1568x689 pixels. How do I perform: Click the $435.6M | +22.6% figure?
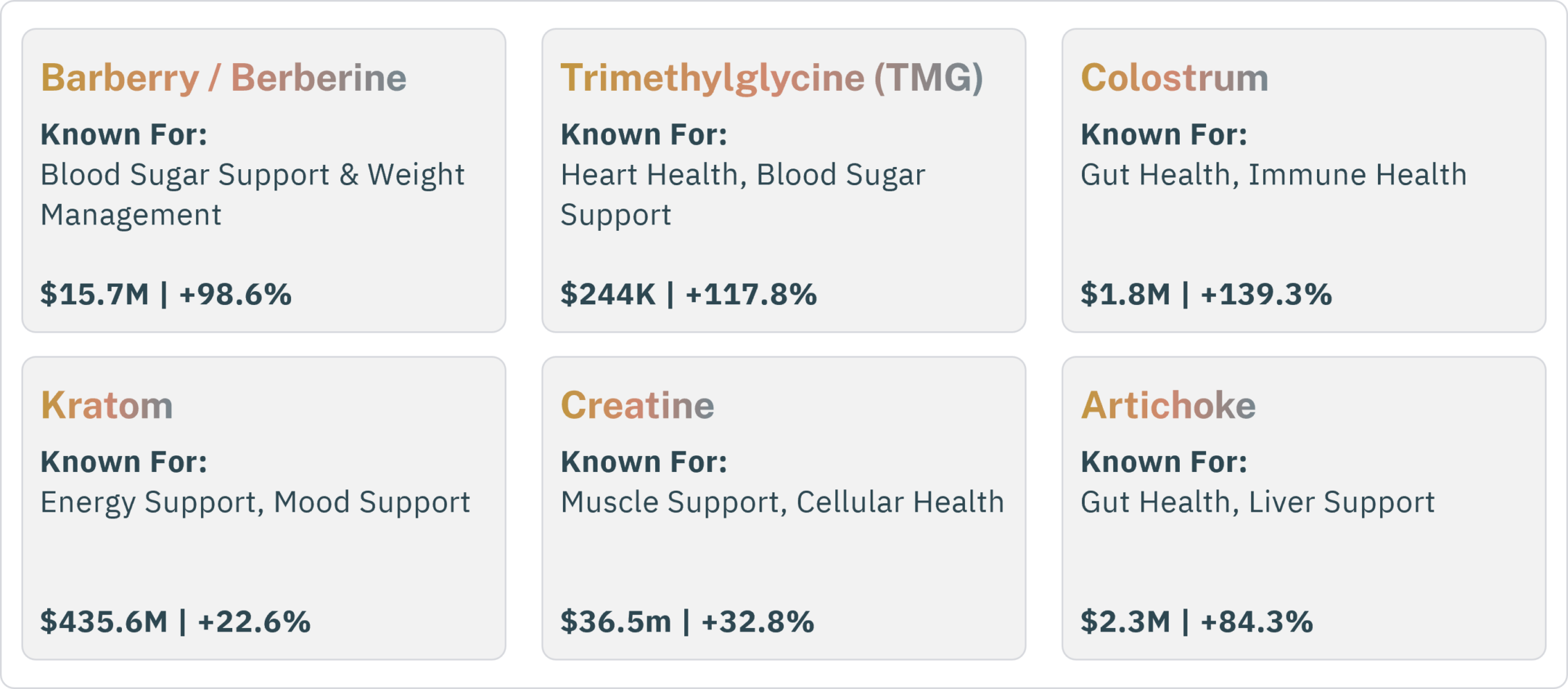pyautogui.click(x=175, y=622)
